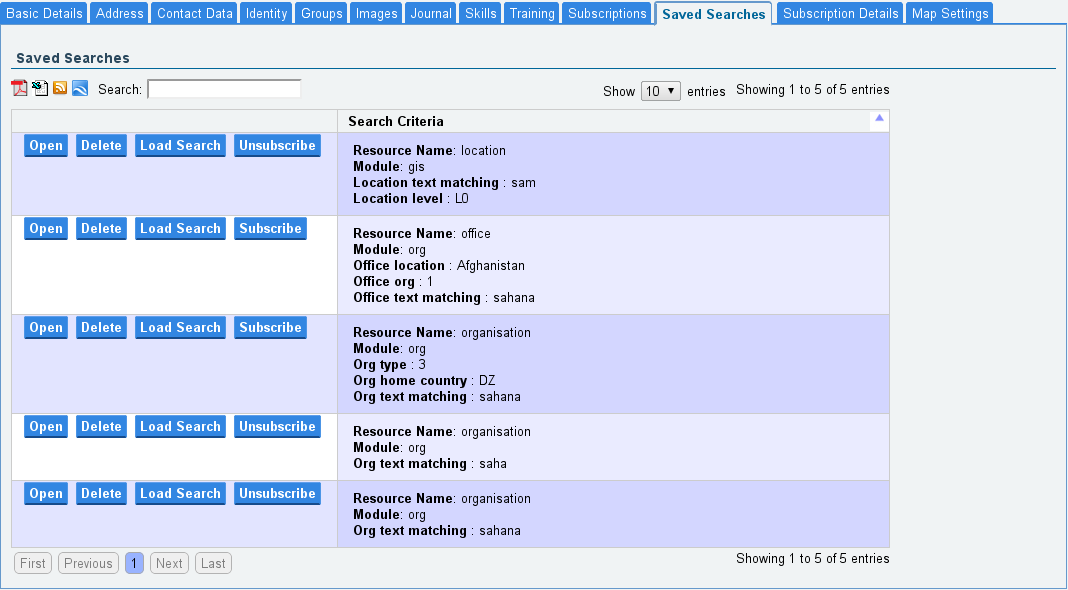Sort by Search Criteria column arrow
Image resolution: width=1068 pixels, height=590 pixels.
pos(879,119)
